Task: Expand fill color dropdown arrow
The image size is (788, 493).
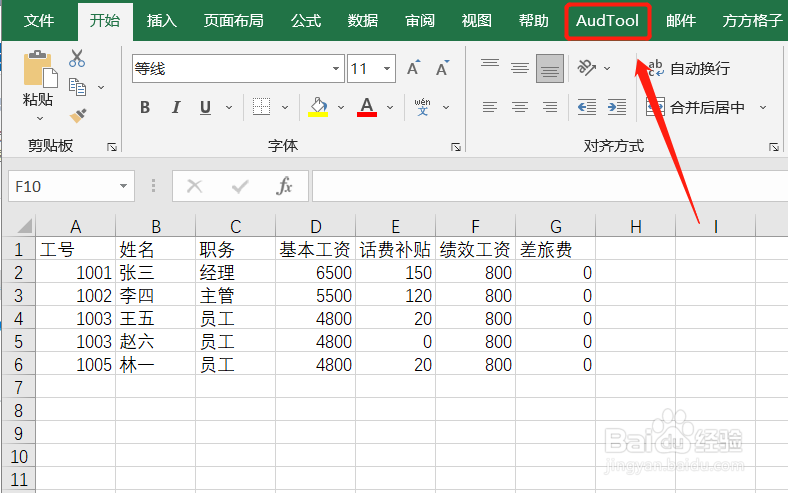Action: (341, 107)
